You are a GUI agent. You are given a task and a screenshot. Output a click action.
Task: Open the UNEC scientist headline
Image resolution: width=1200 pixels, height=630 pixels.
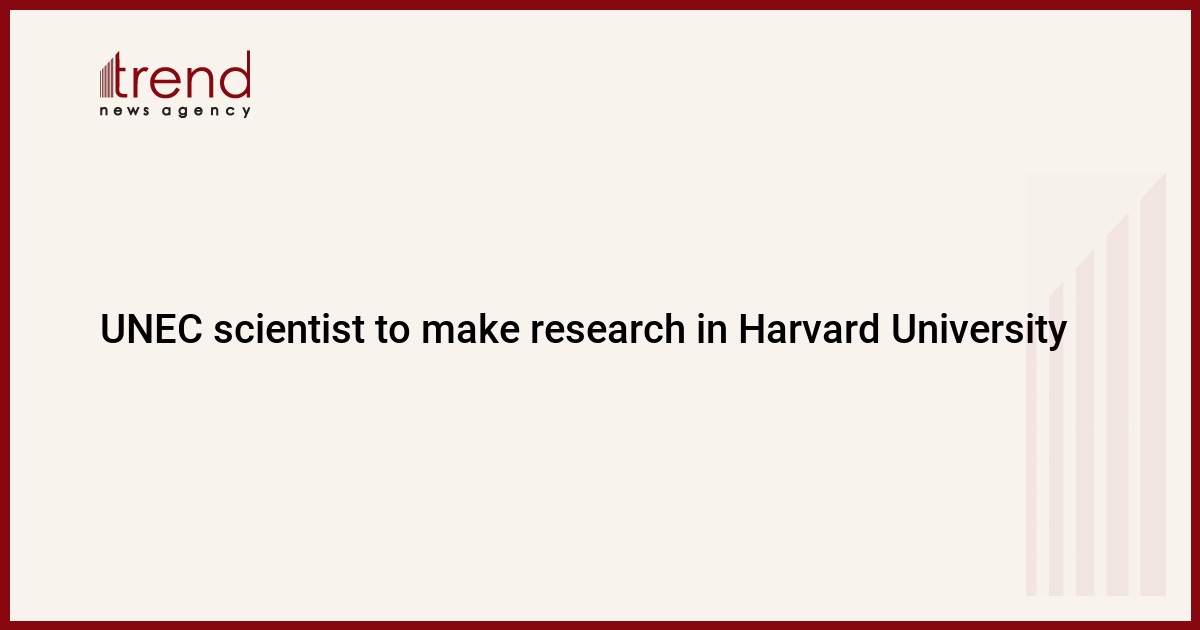(x=583, y=330)
